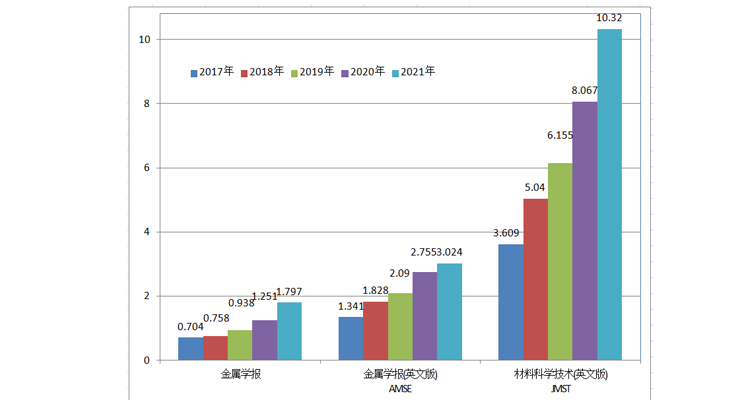Select the tallest bar labeled 10.32
Image resolution: width=750 pixels, height=400 pixels.
[609, 195]
